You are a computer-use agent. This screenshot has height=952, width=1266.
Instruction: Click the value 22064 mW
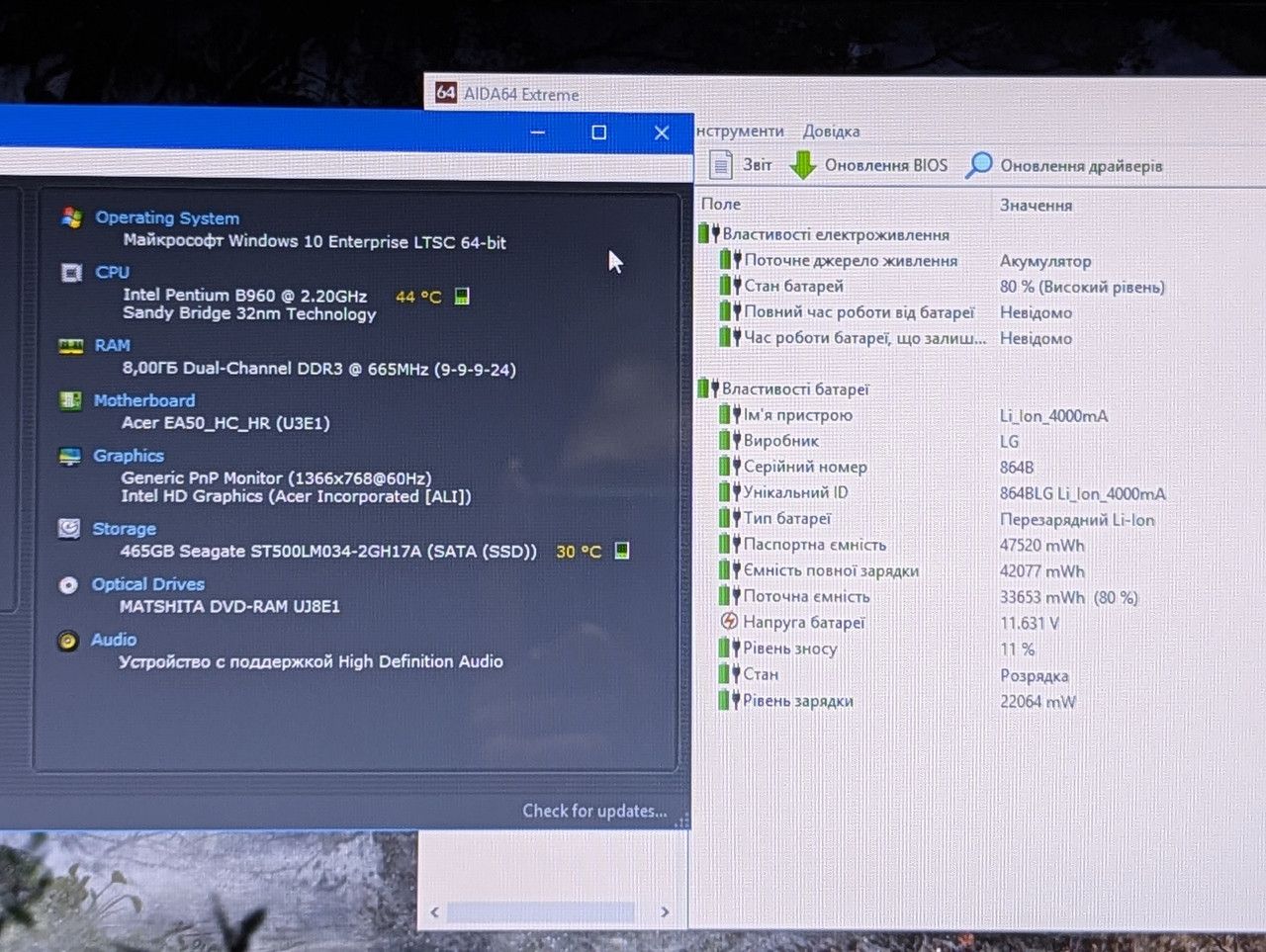point(1038,702)
